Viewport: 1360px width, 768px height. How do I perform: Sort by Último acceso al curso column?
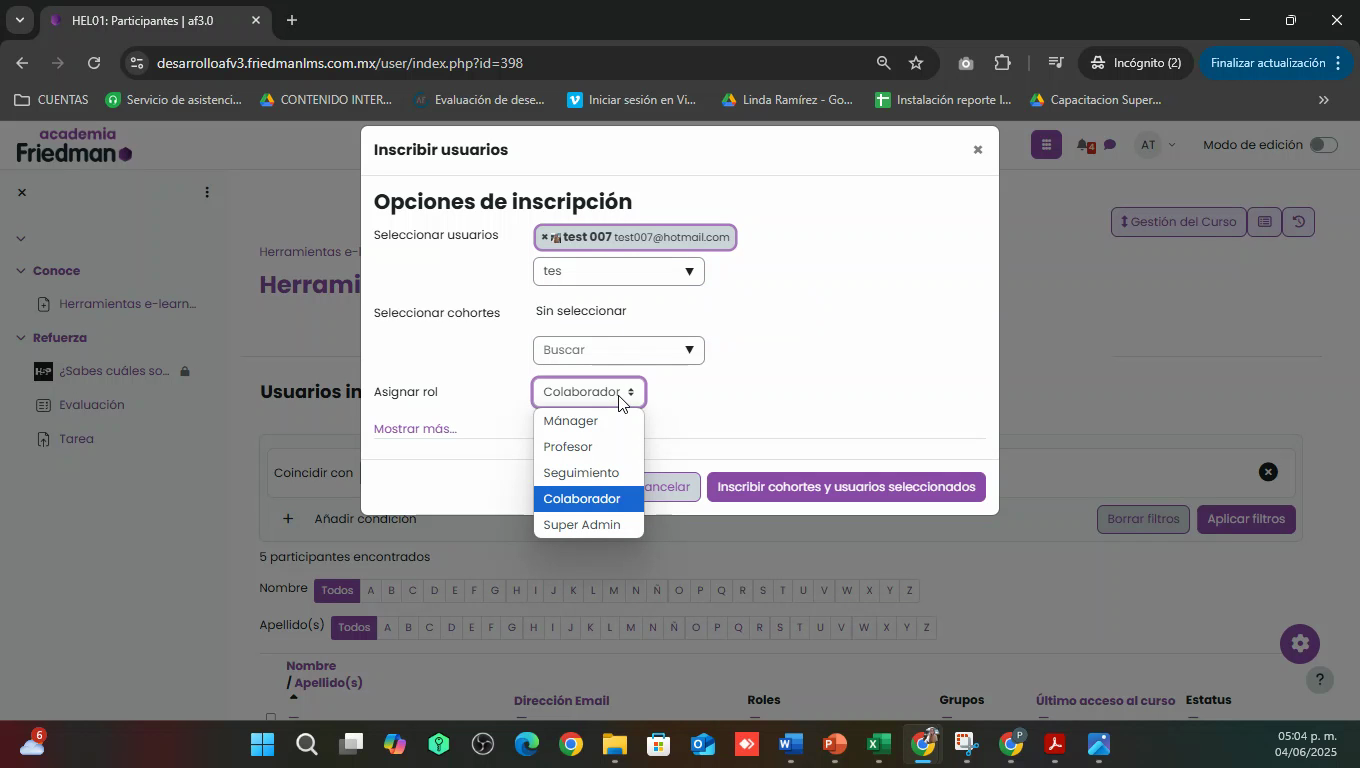(x=1105, y=700)
